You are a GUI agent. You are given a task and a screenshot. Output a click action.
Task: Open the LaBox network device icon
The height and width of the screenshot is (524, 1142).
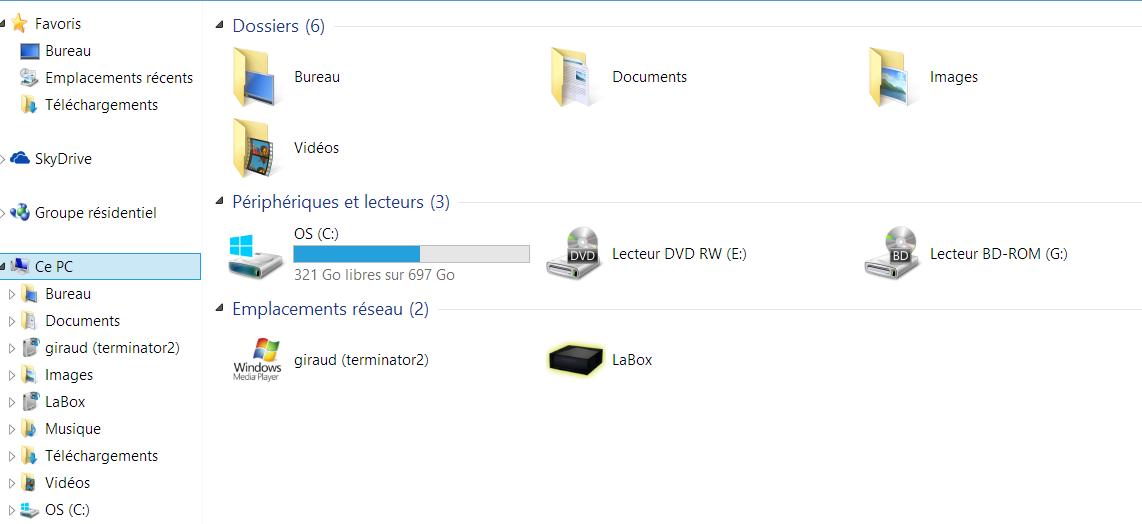coord(575,360)
